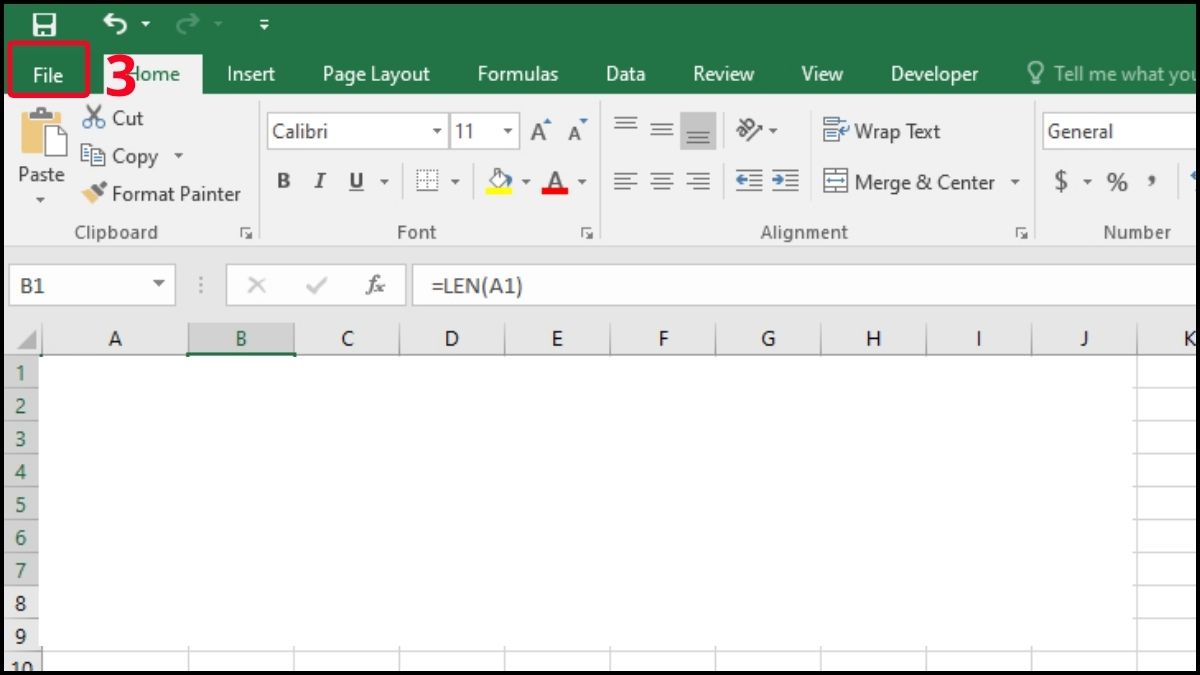Toggle Bold formatting

coord(284,181)
